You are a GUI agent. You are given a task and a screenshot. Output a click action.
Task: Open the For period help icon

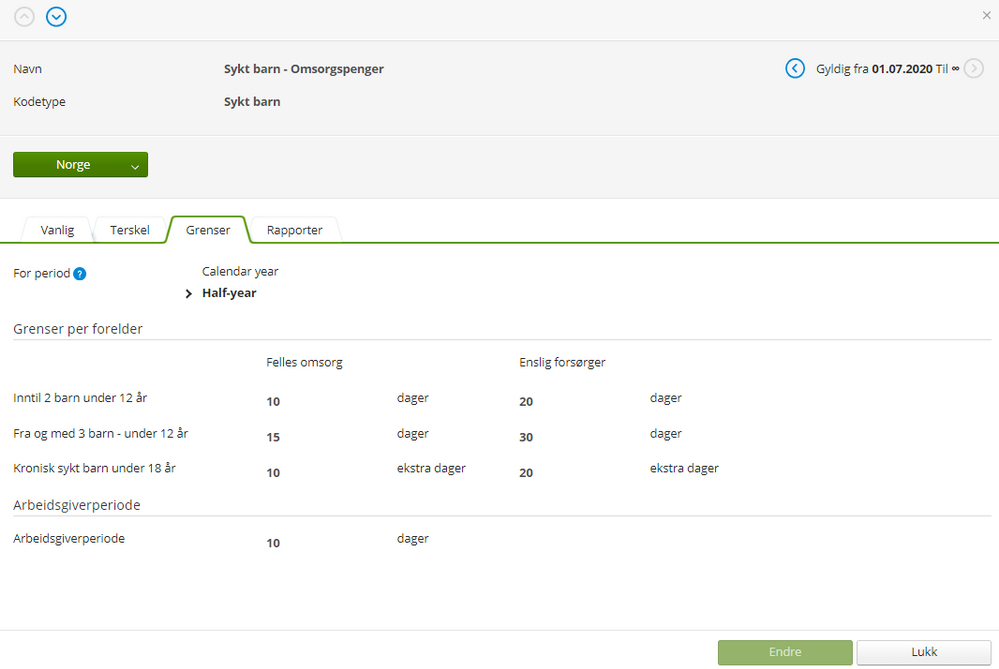[x=80, y=273]
